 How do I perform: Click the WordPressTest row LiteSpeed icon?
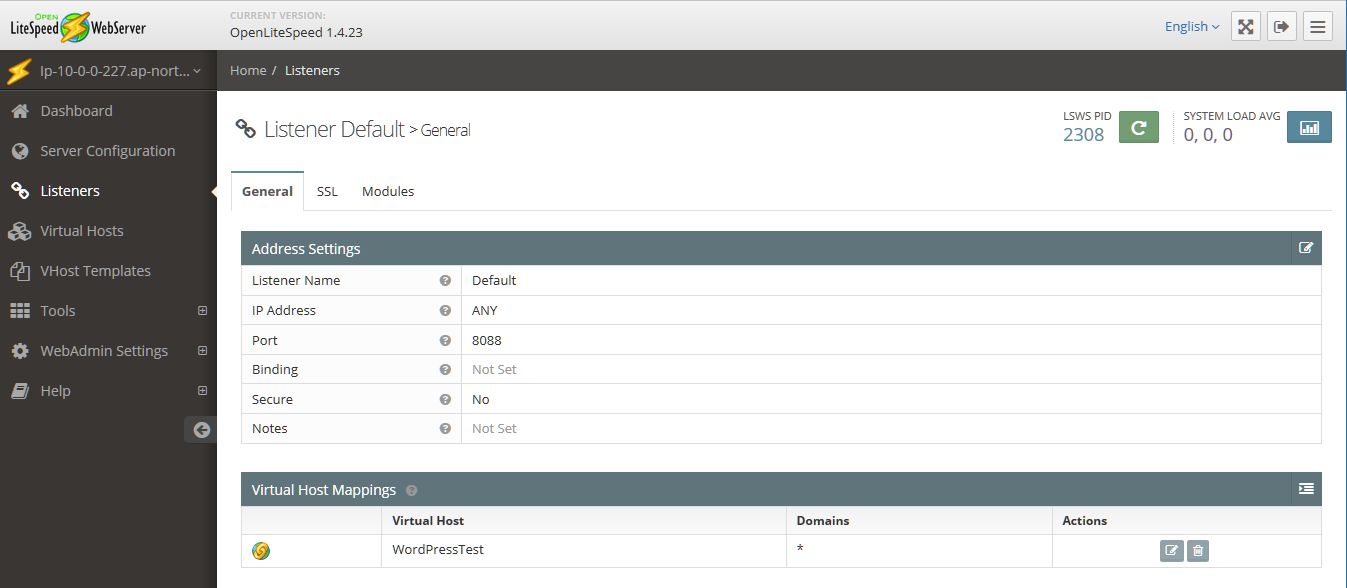261,551
